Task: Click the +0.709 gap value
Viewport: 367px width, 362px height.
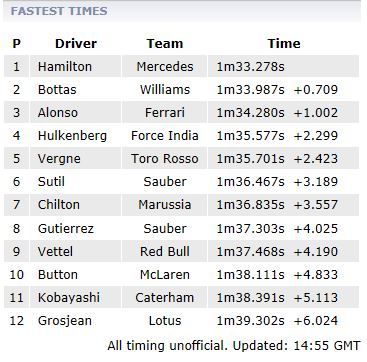Action: click(316, 90)
